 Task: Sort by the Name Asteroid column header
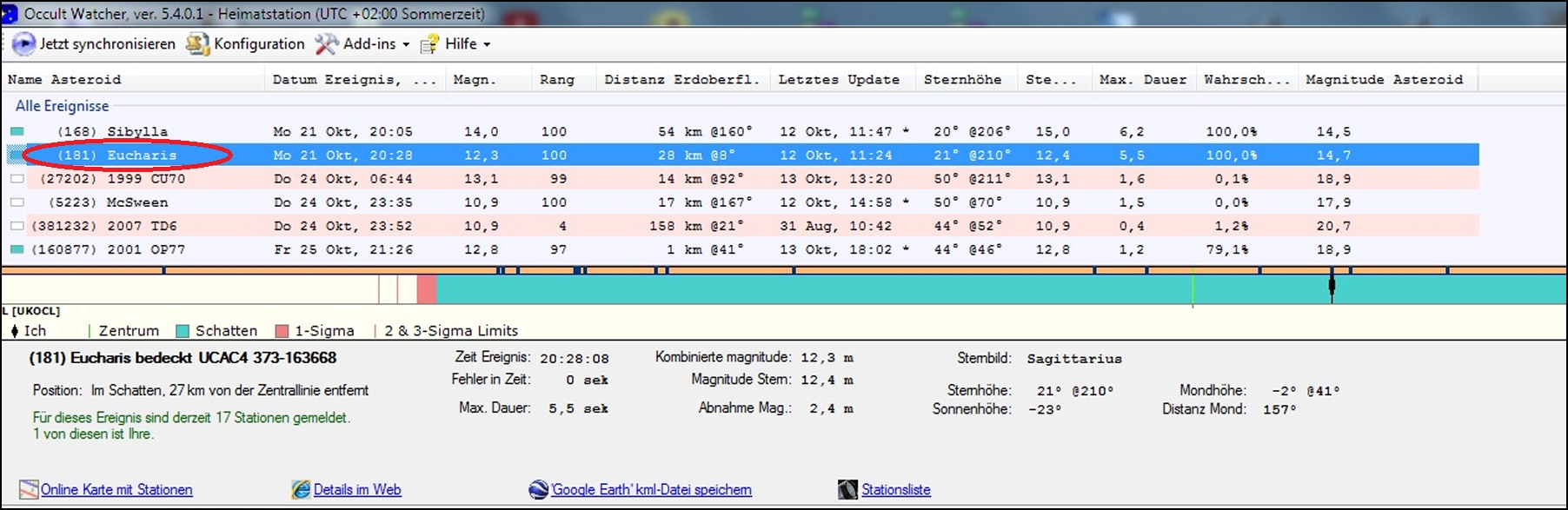coord(64,79)
